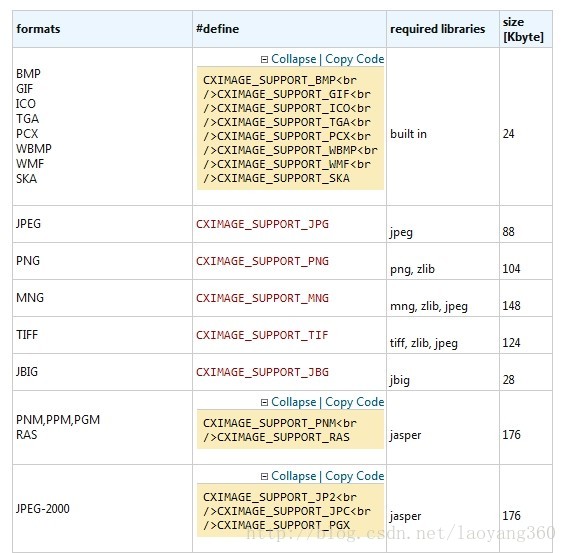
Task: Collapse the JPEG-2000 code block
Action: point(294,476)
